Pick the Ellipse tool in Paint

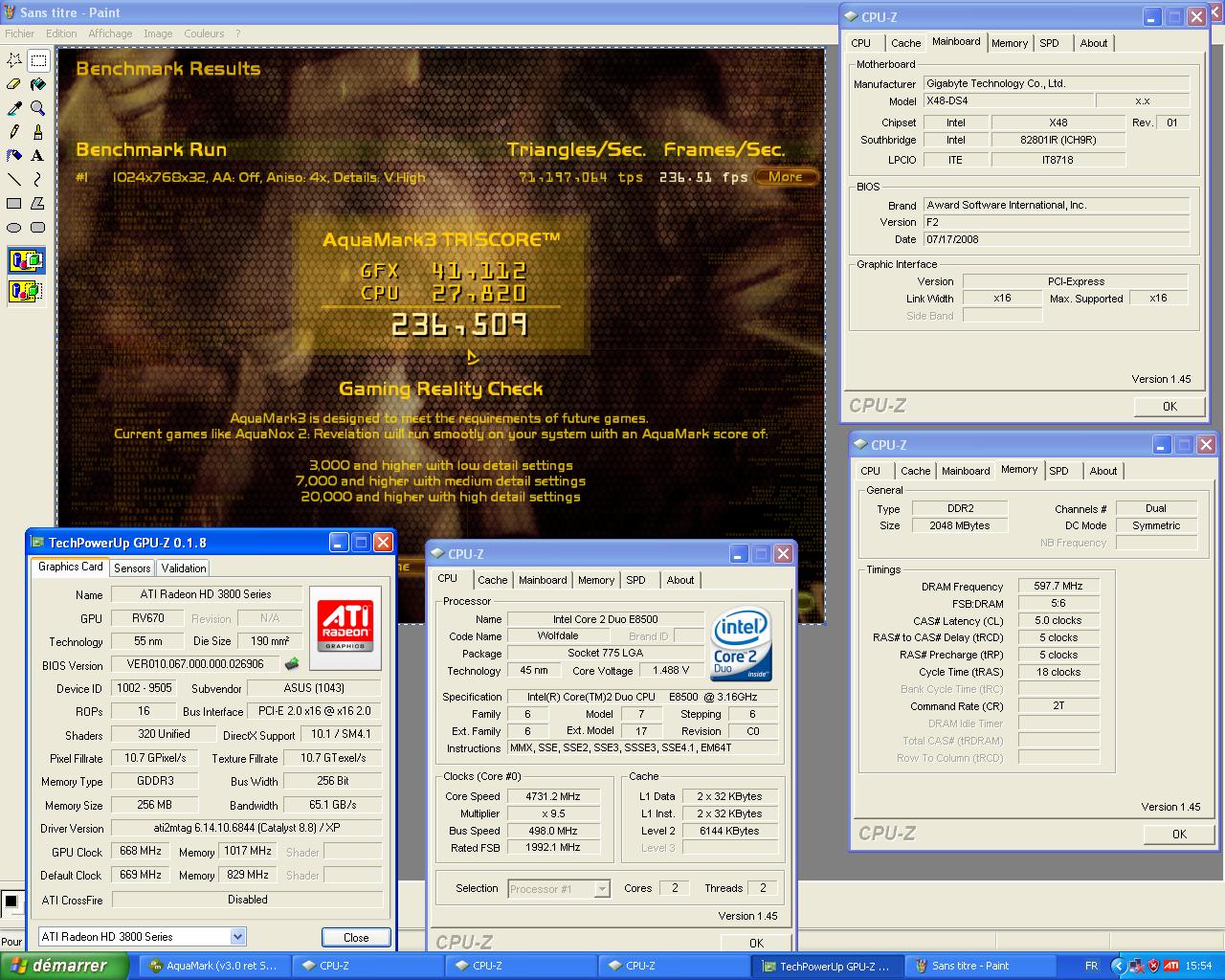click(14, 228)
